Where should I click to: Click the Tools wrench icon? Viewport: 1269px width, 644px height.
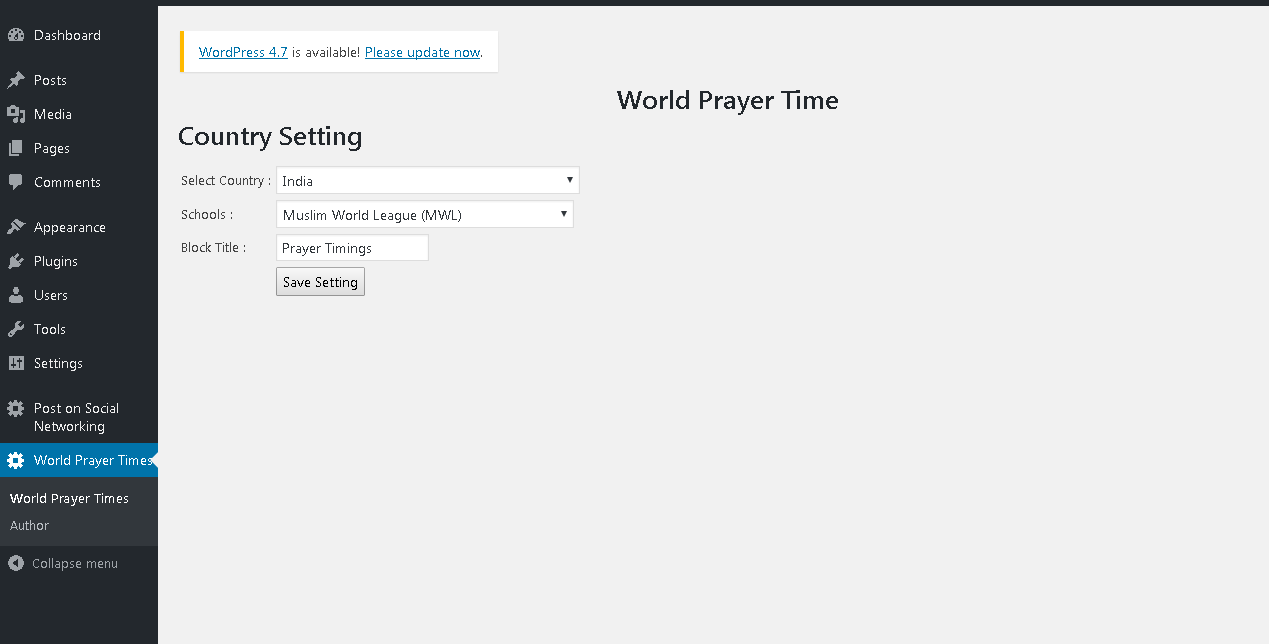click(16, 329)
